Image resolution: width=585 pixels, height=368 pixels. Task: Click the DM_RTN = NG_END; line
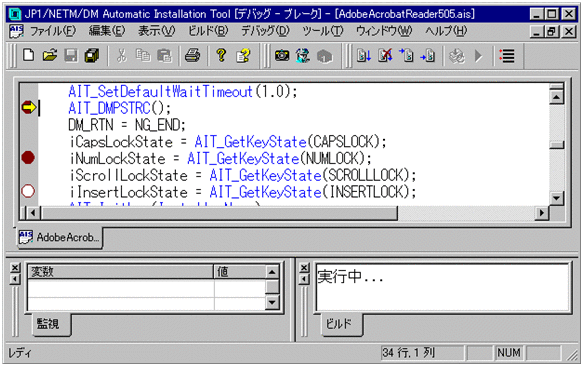click(127, 125)
